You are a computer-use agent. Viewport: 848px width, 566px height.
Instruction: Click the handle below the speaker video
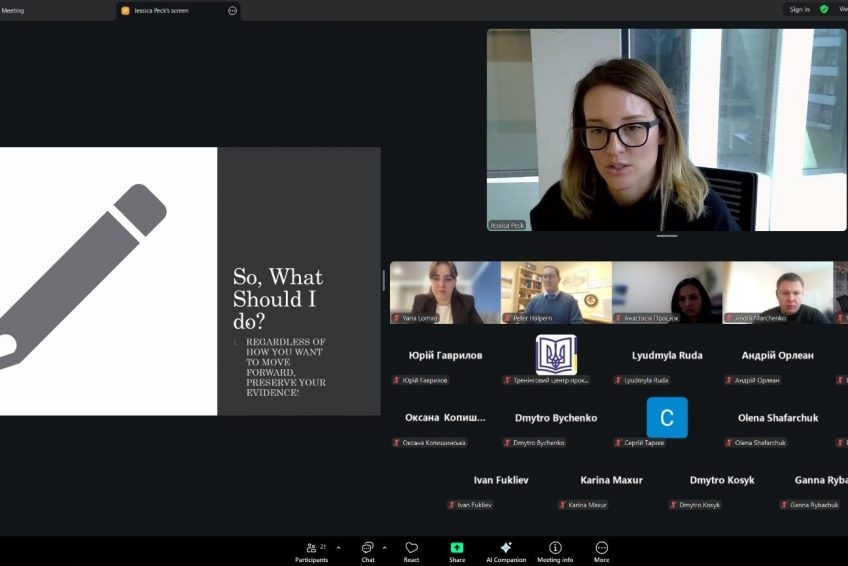click(x=667, y=236)
